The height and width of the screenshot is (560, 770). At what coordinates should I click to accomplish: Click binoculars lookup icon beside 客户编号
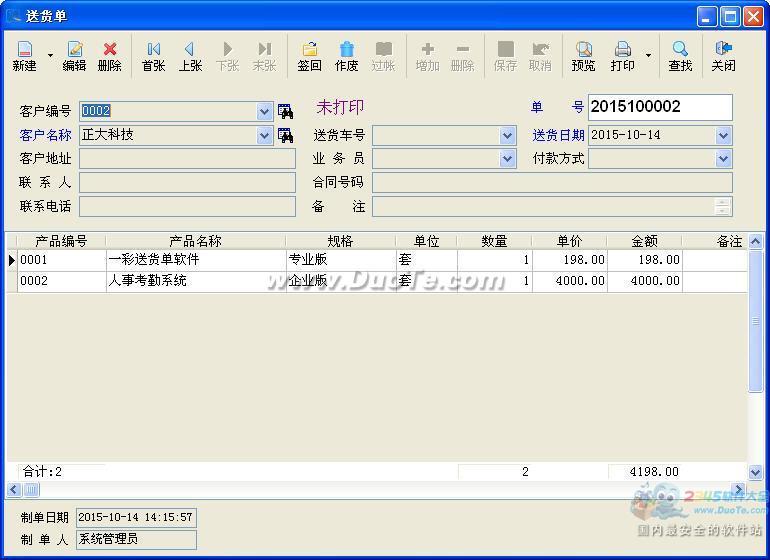(x=285, y=111)
